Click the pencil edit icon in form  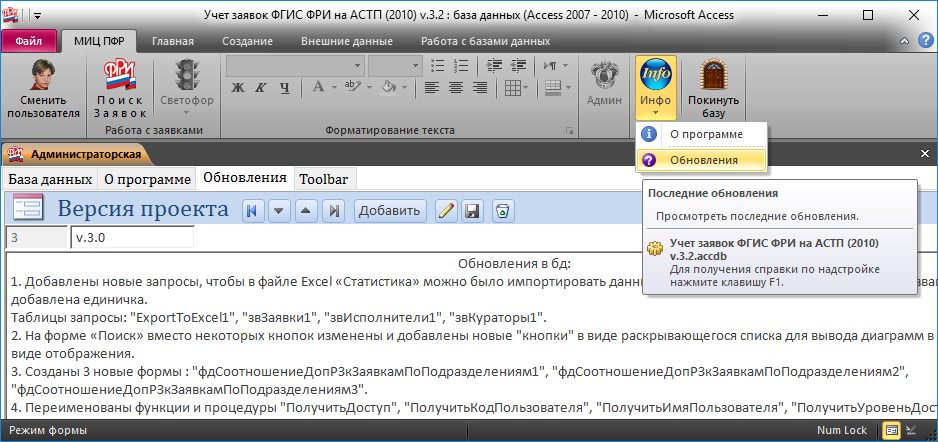(x=446, y=210)
